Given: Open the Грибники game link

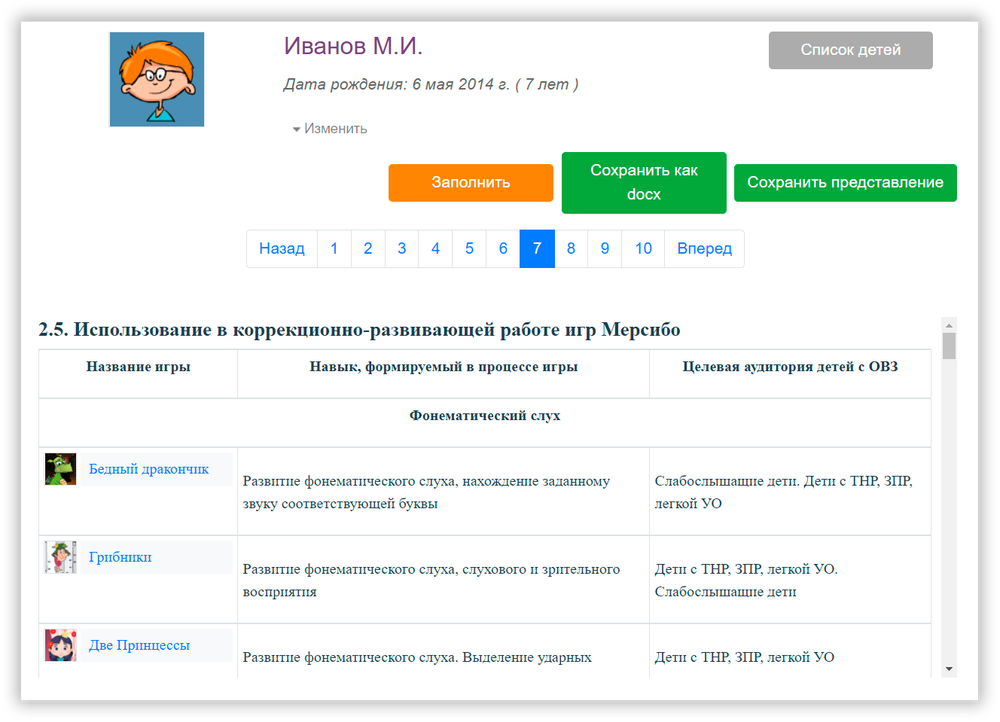Looking at the screenshot, I should tap(120, 557).
